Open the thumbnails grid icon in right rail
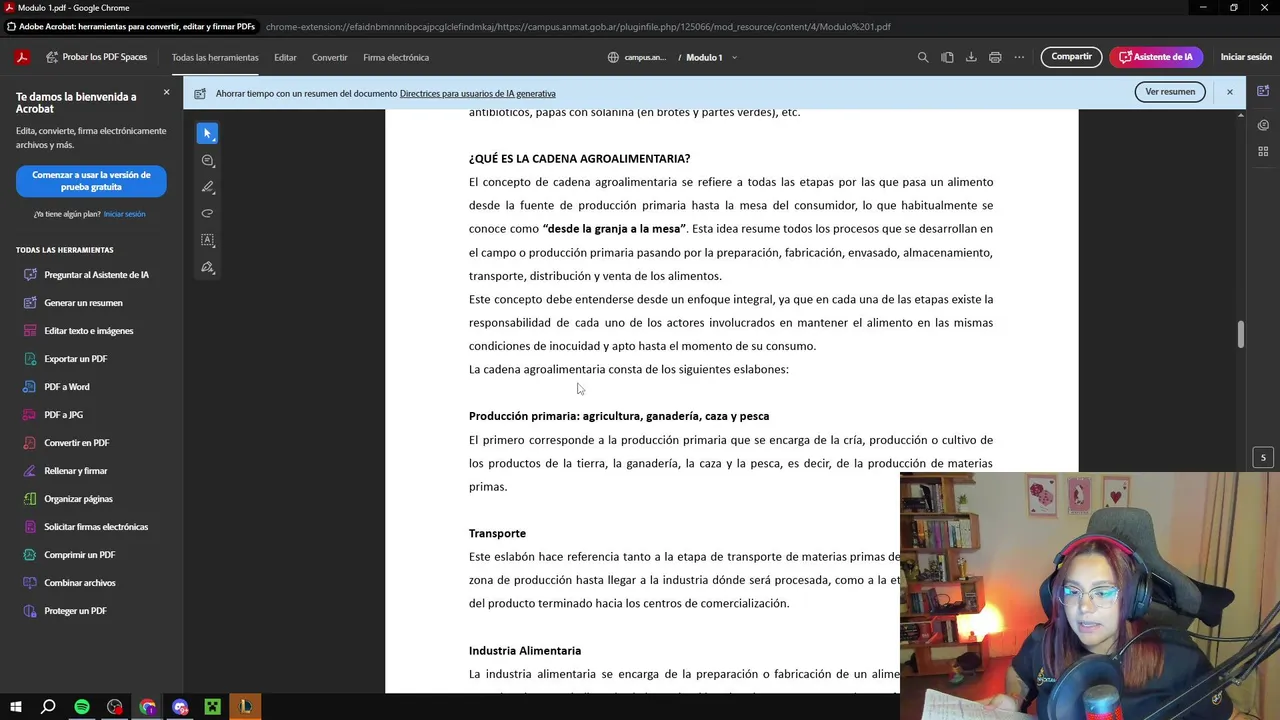 click(1263, 151)
